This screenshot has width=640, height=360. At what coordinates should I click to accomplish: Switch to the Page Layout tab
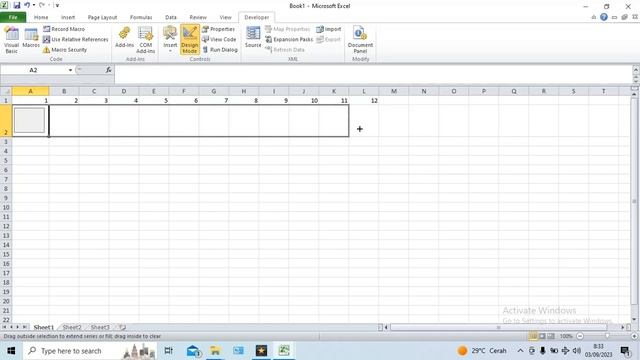coord(102,17)
